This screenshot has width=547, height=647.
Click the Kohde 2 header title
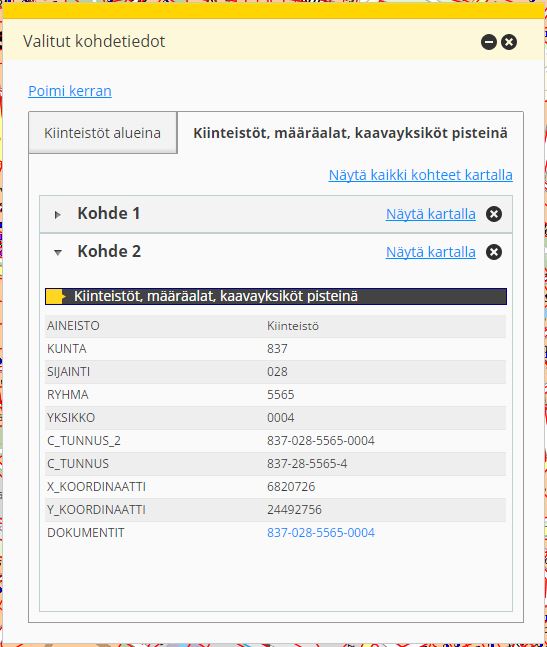tap(109, 252)
